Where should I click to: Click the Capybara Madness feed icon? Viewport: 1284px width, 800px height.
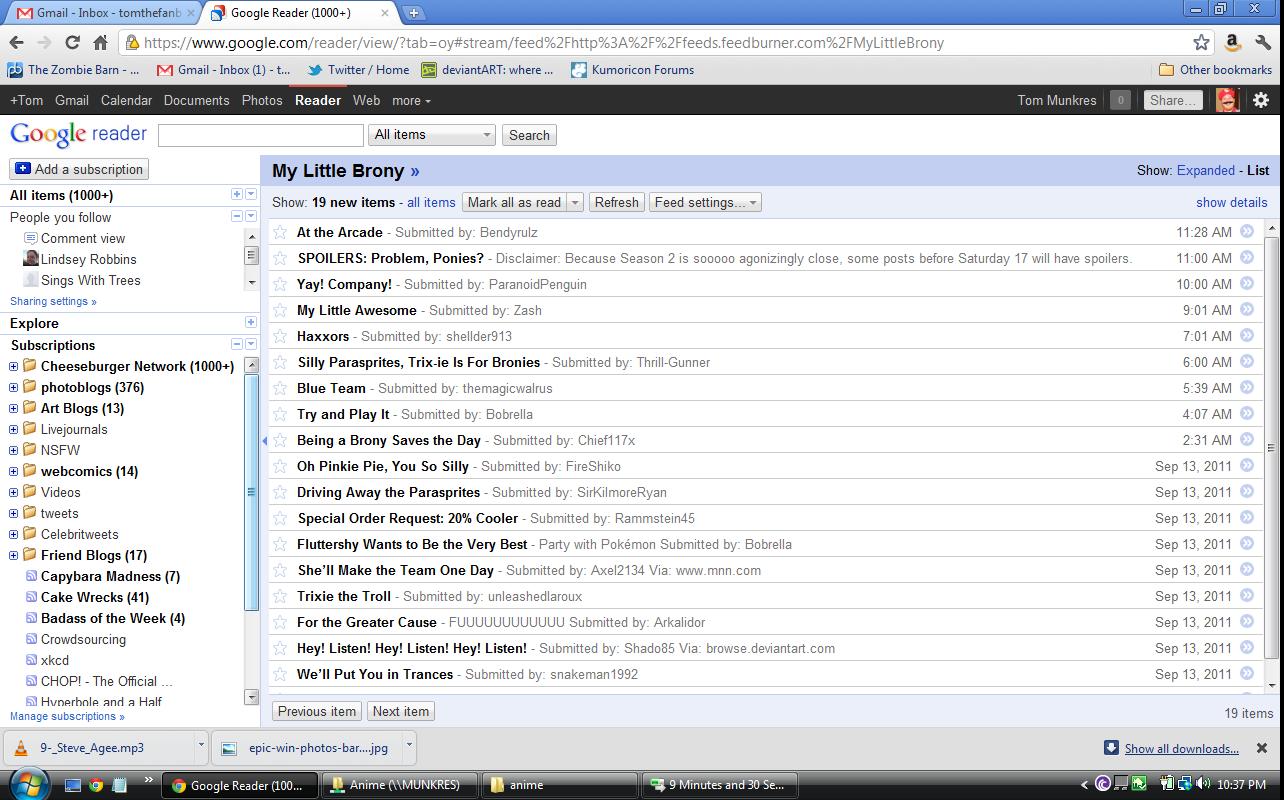pos(31,576)
